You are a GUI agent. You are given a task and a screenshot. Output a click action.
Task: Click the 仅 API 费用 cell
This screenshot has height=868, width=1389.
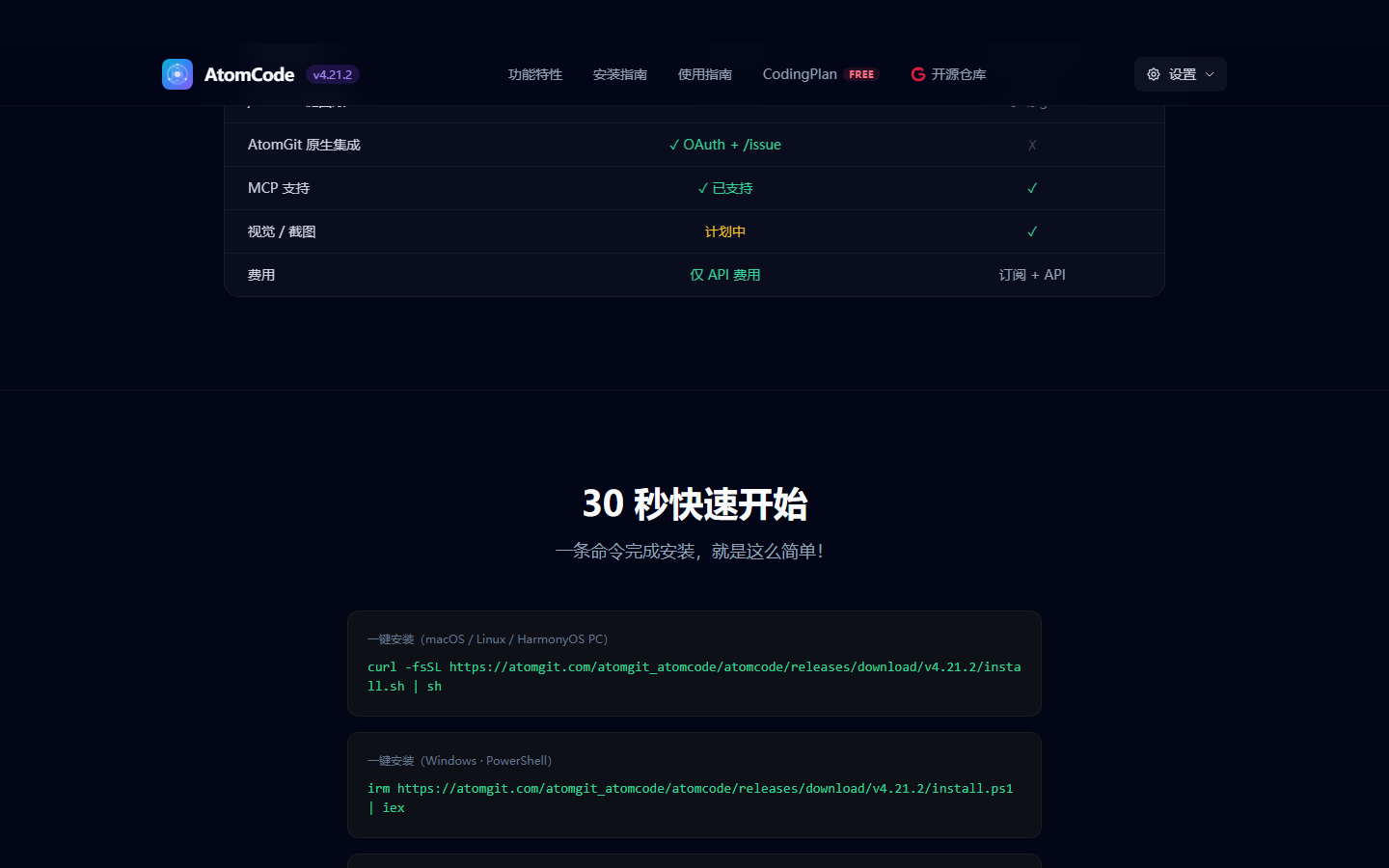pyautogui.click(x=725, y=275)
